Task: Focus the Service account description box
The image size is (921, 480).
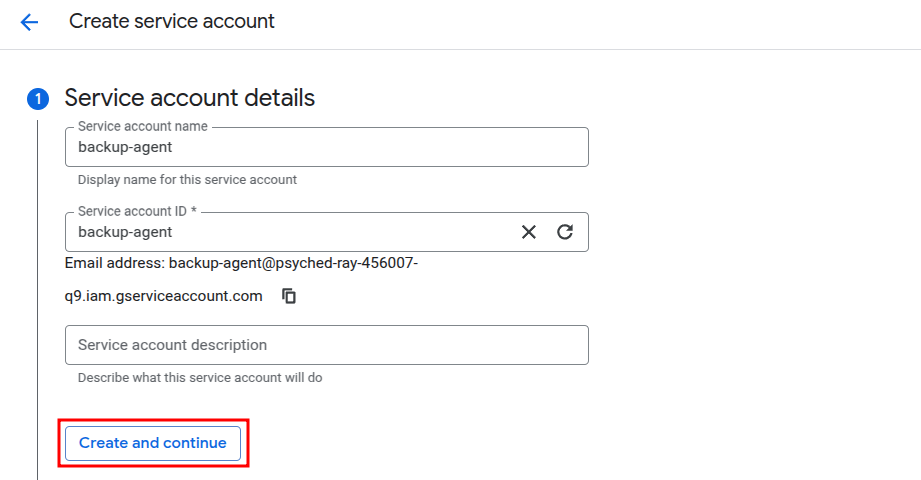Action: [327, 345]
